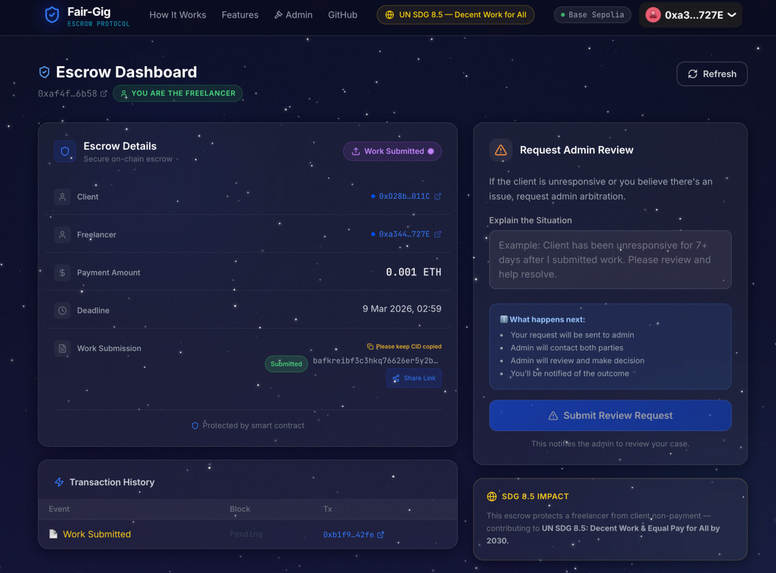776x573 pixels.
Task: Click the Transaction History lightning icon
Action: click(59, 482)
